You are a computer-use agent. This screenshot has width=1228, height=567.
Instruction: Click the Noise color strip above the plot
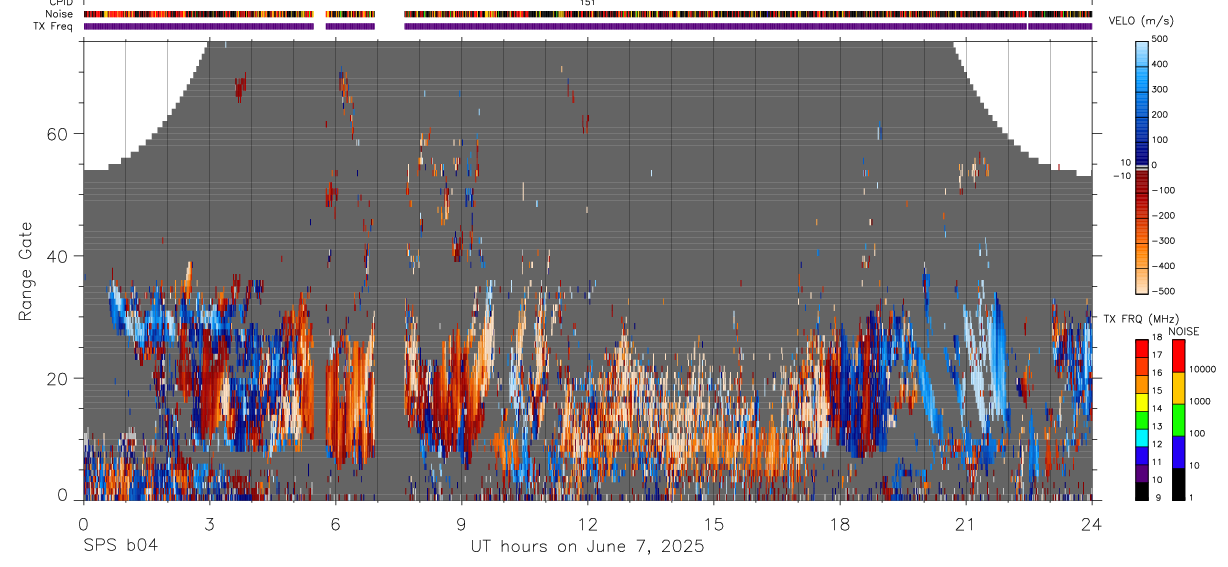click(x=588, y=15)
